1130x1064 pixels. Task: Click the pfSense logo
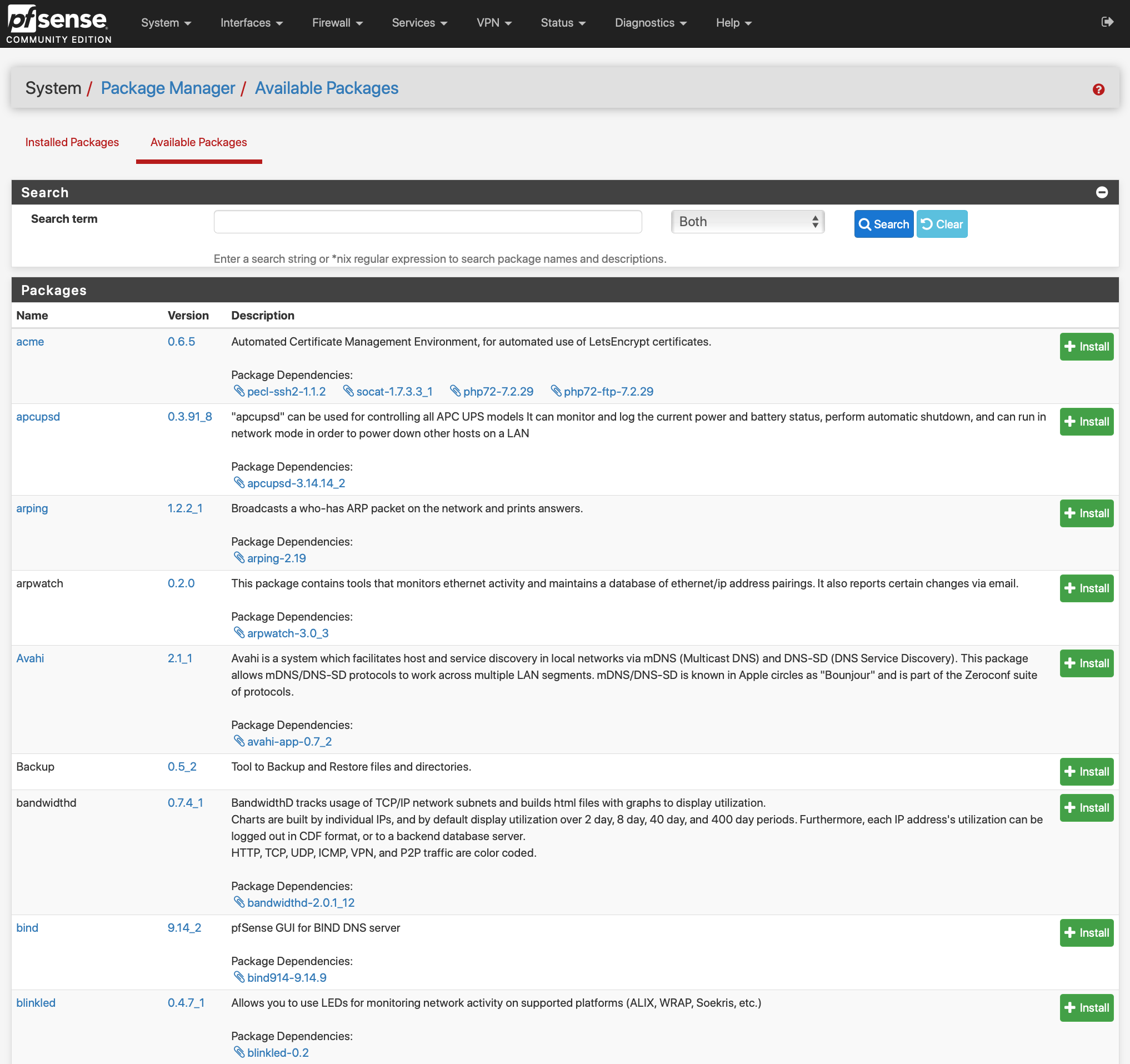58,24
